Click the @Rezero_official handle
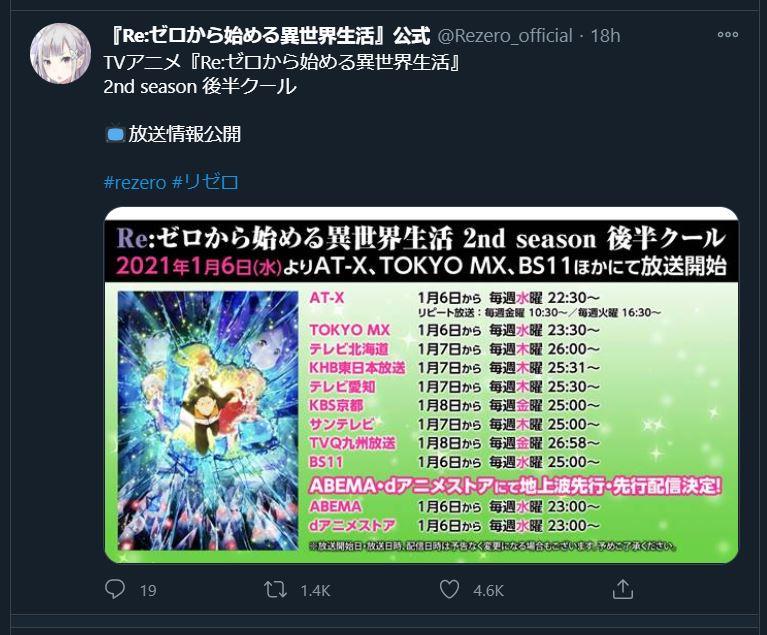This screenshot has width=767, height=635. (504, 36)
